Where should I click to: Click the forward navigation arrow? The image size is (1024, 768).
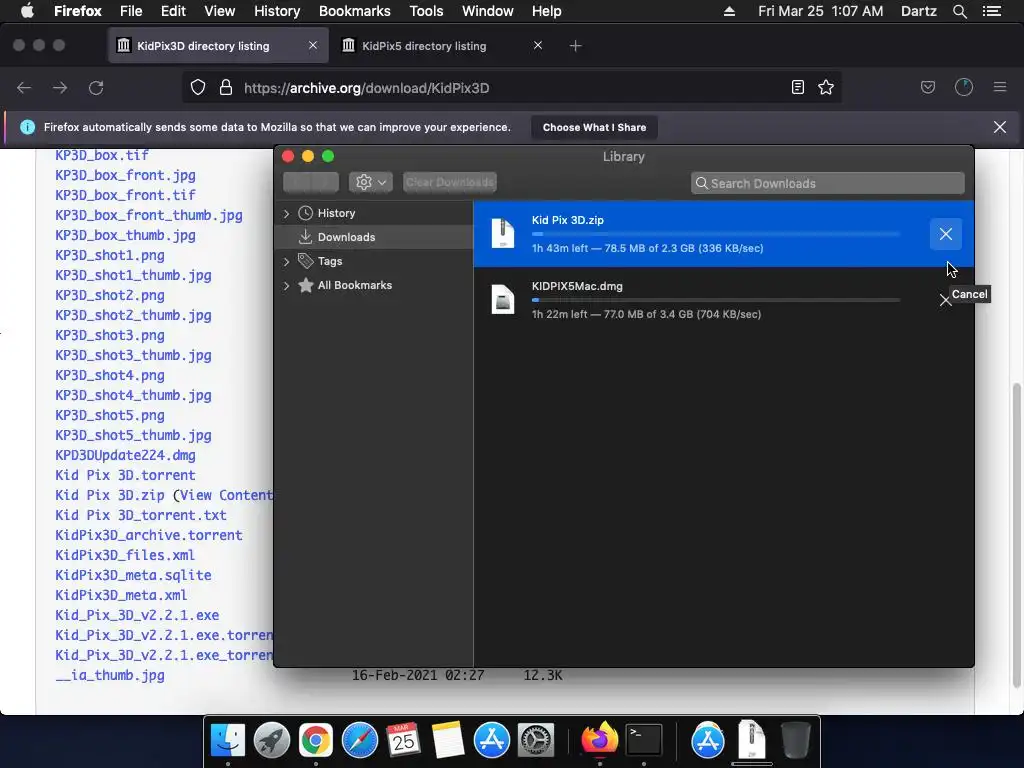60,88
